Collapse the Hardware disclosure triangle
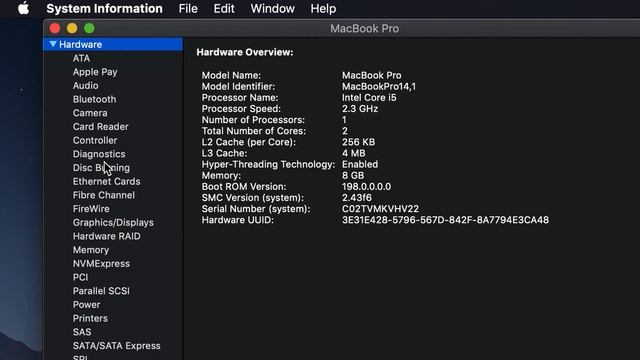 click(53, 44)
